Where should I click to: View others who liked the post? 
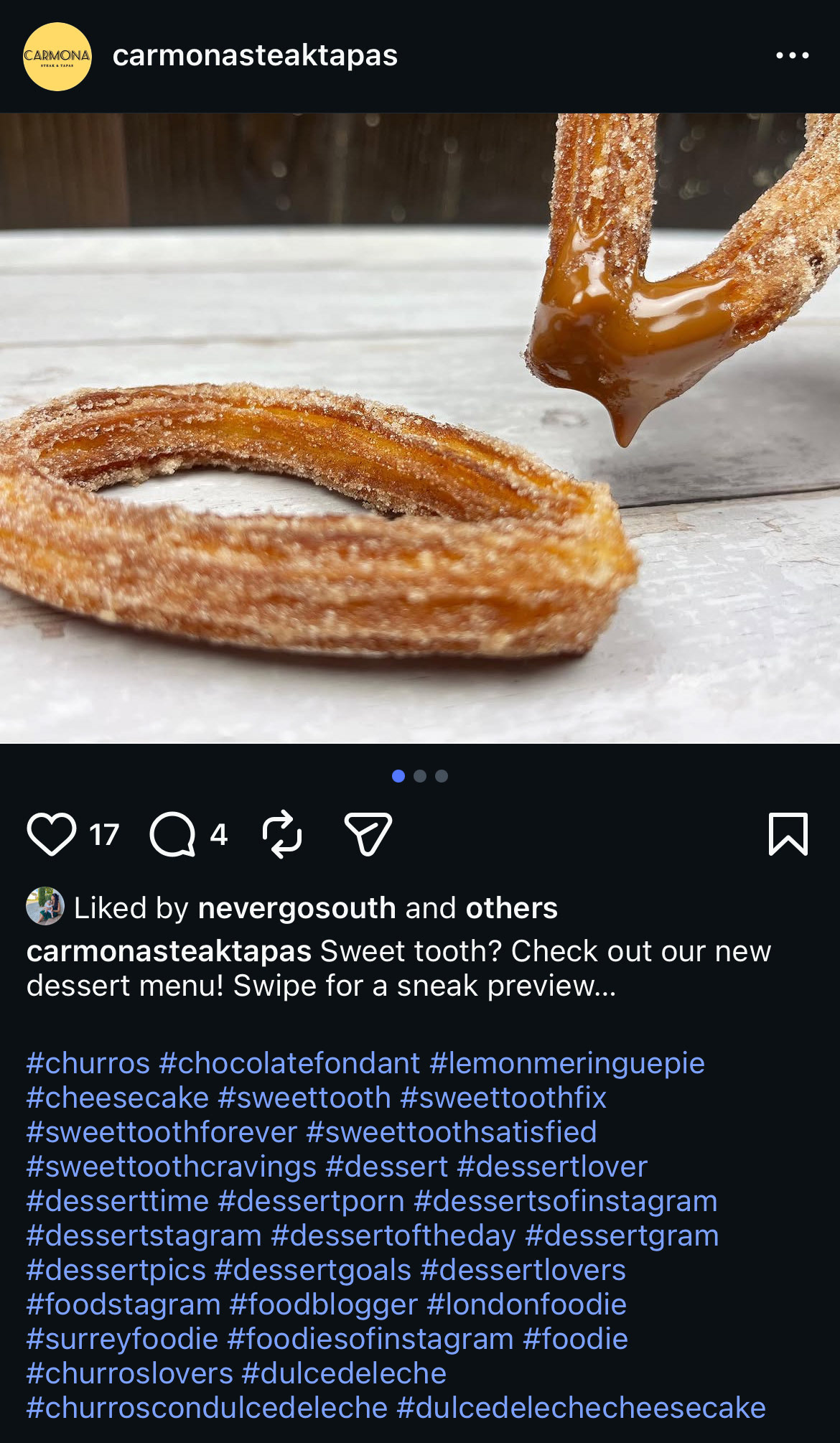[511, 908]
